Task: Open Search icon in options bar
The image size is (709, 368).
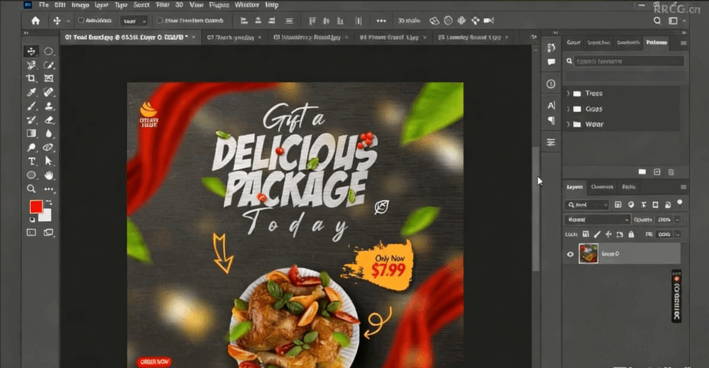Action: pyautogui.click(x=657, y=21)
